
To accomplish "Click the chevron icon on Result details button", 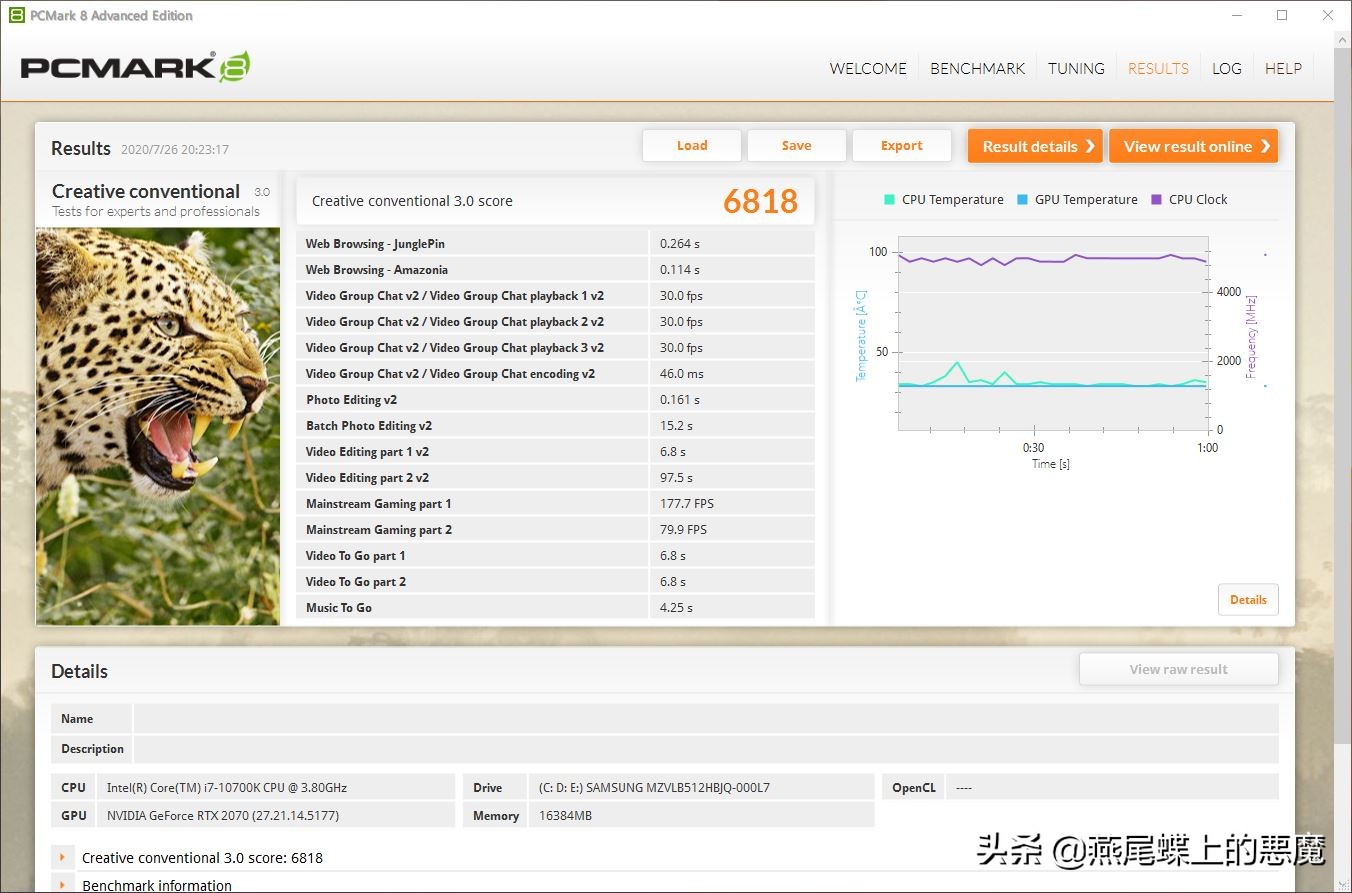I will 1088,145.
